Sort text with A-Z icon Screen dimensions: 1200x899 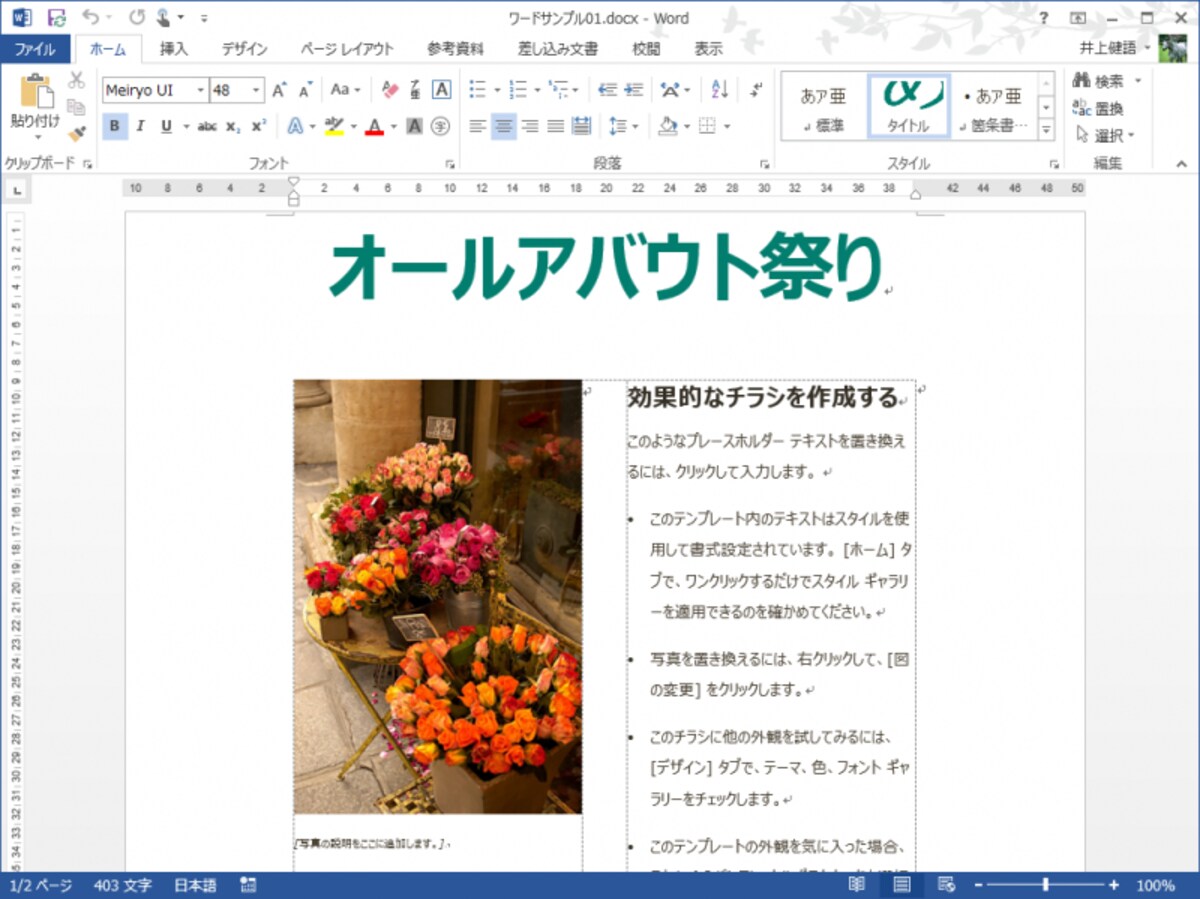tap(720, 90)
